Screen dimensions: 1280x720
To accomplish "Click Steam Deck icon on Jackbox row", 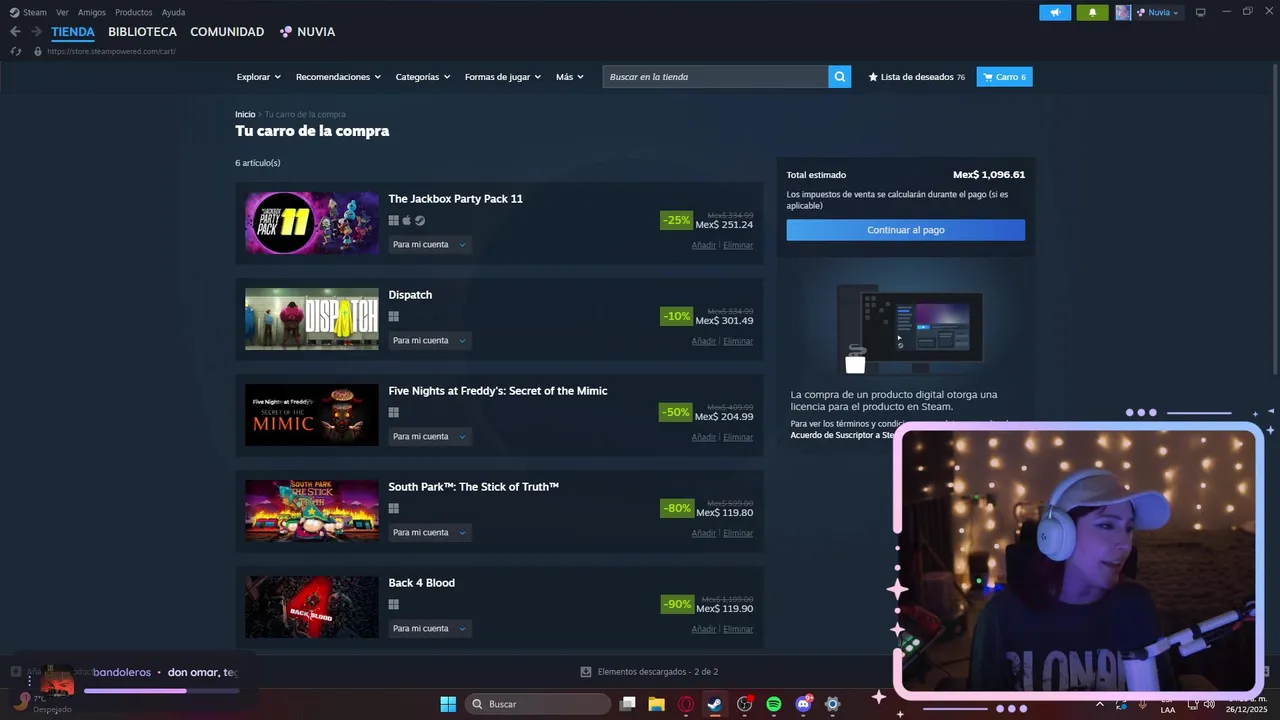I will (x=420, y=221).
